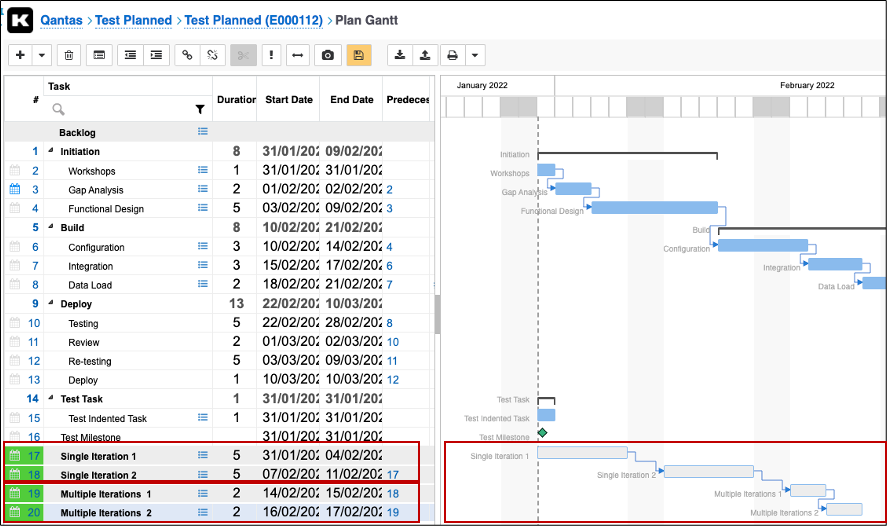Click the task filter funnel icon
This screenshot has height=526, width=887.
click(200, 109)
